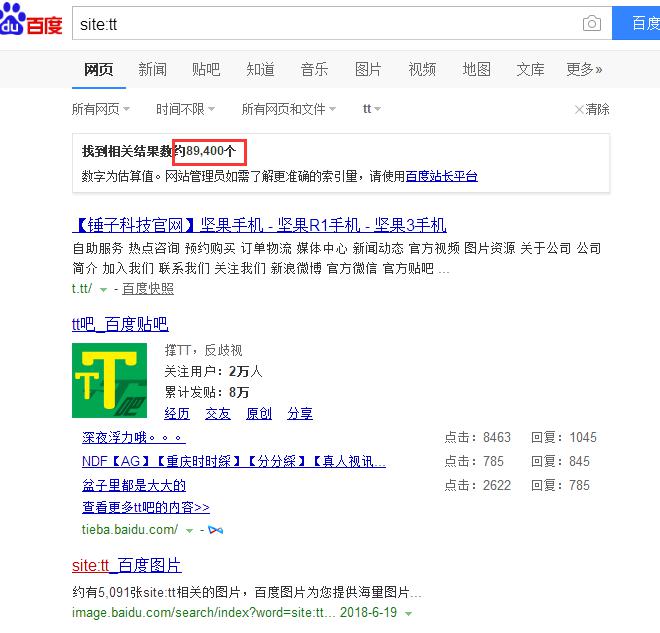Screen dimensions: 660x633
Task: Expand arrow next to t.tt/ URL
Action: [x=103, y=290]
